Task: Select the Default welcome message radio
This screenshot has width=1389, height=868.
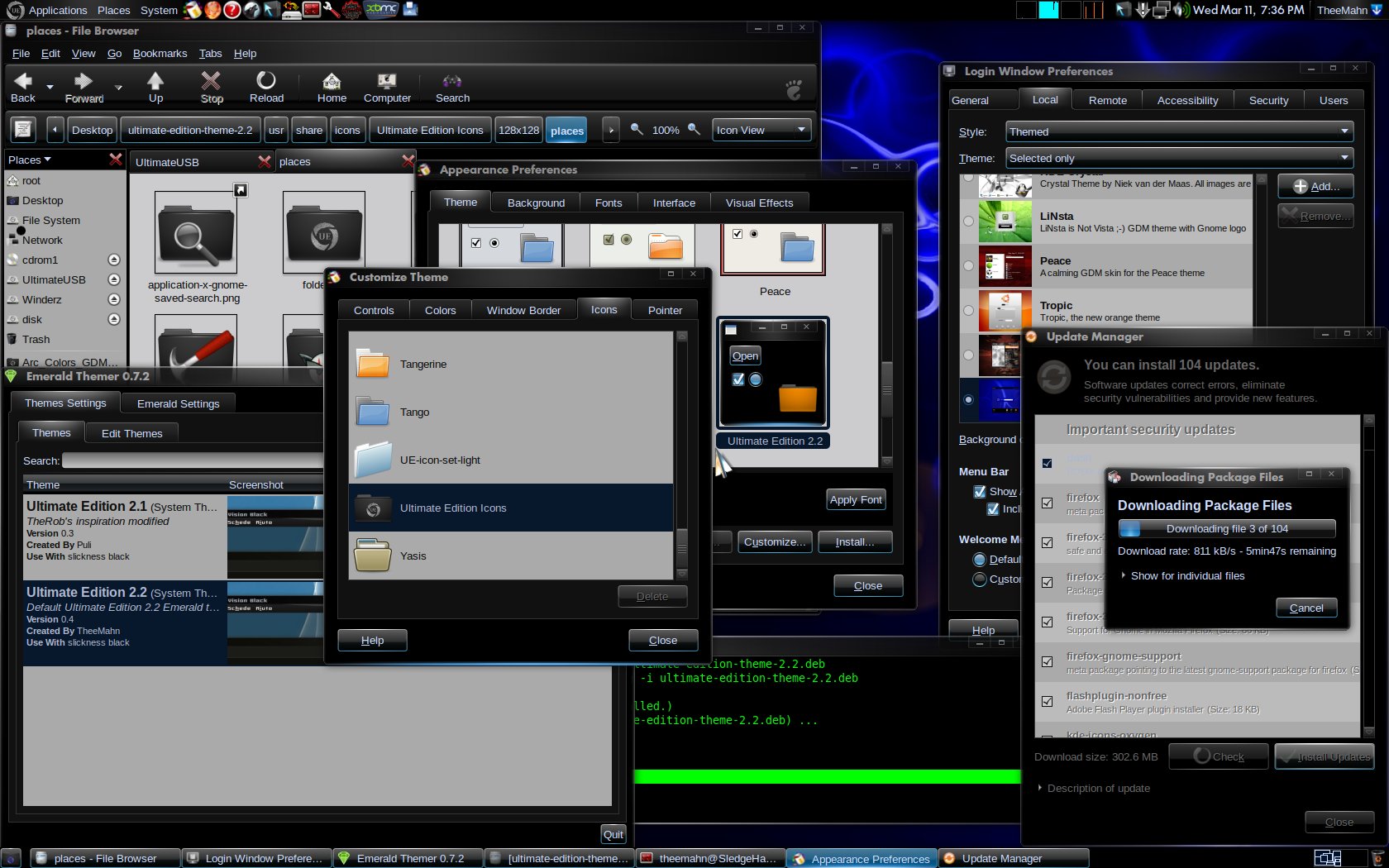Action: tap(980, 559)
